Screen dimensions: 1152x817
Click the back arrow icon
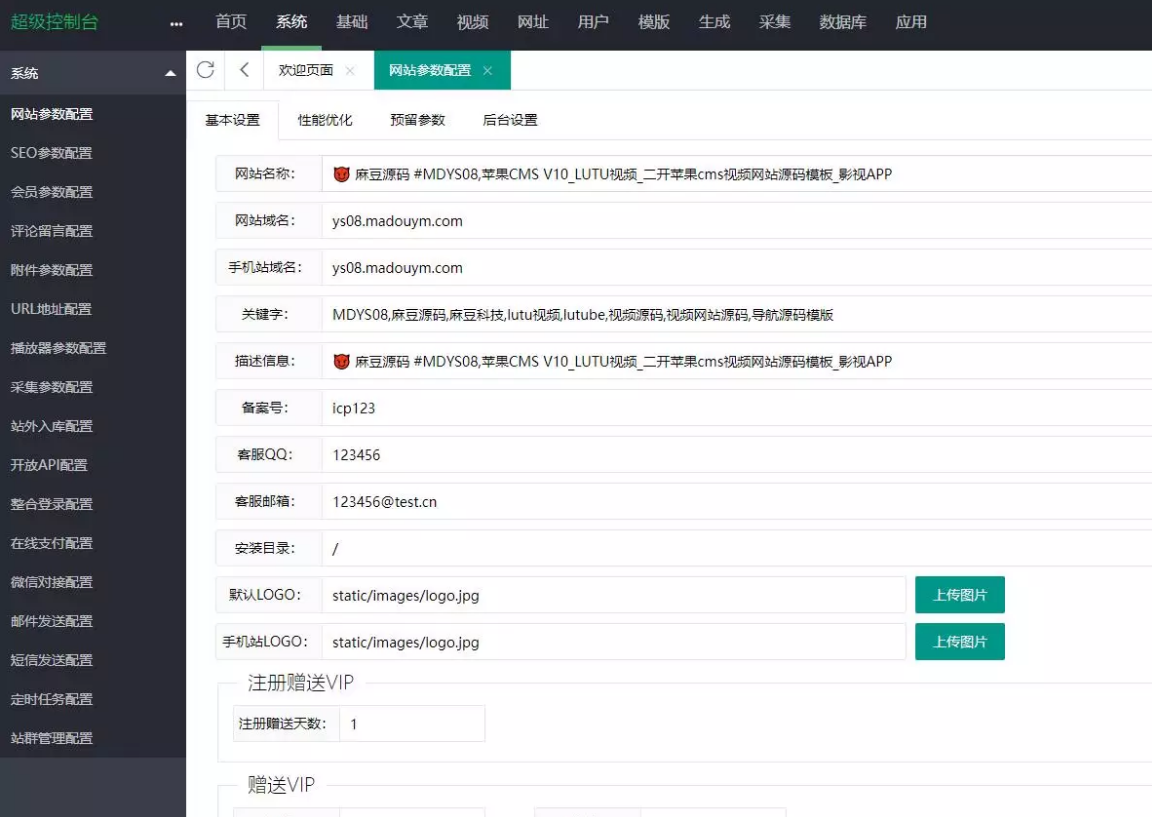pos(244,70)
